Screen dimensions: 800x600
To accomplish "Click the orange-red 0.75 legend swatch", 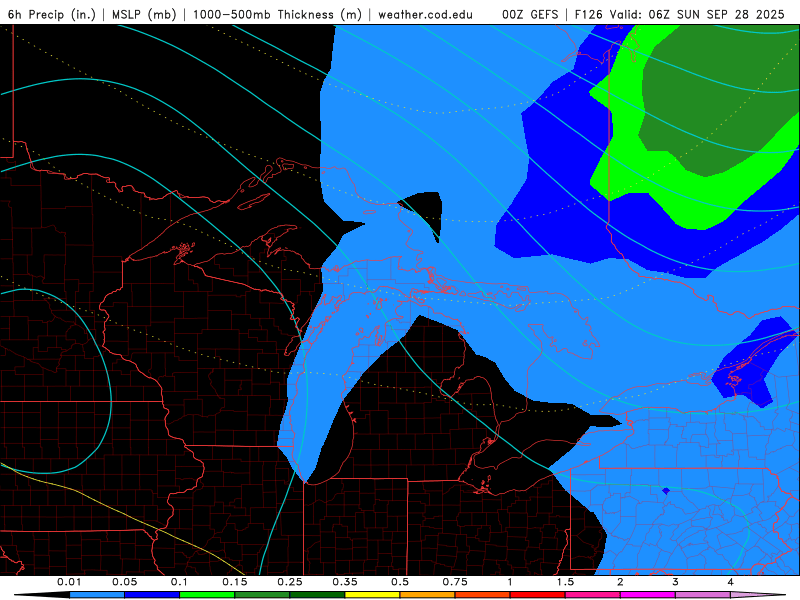I will (x=483, y=595).
